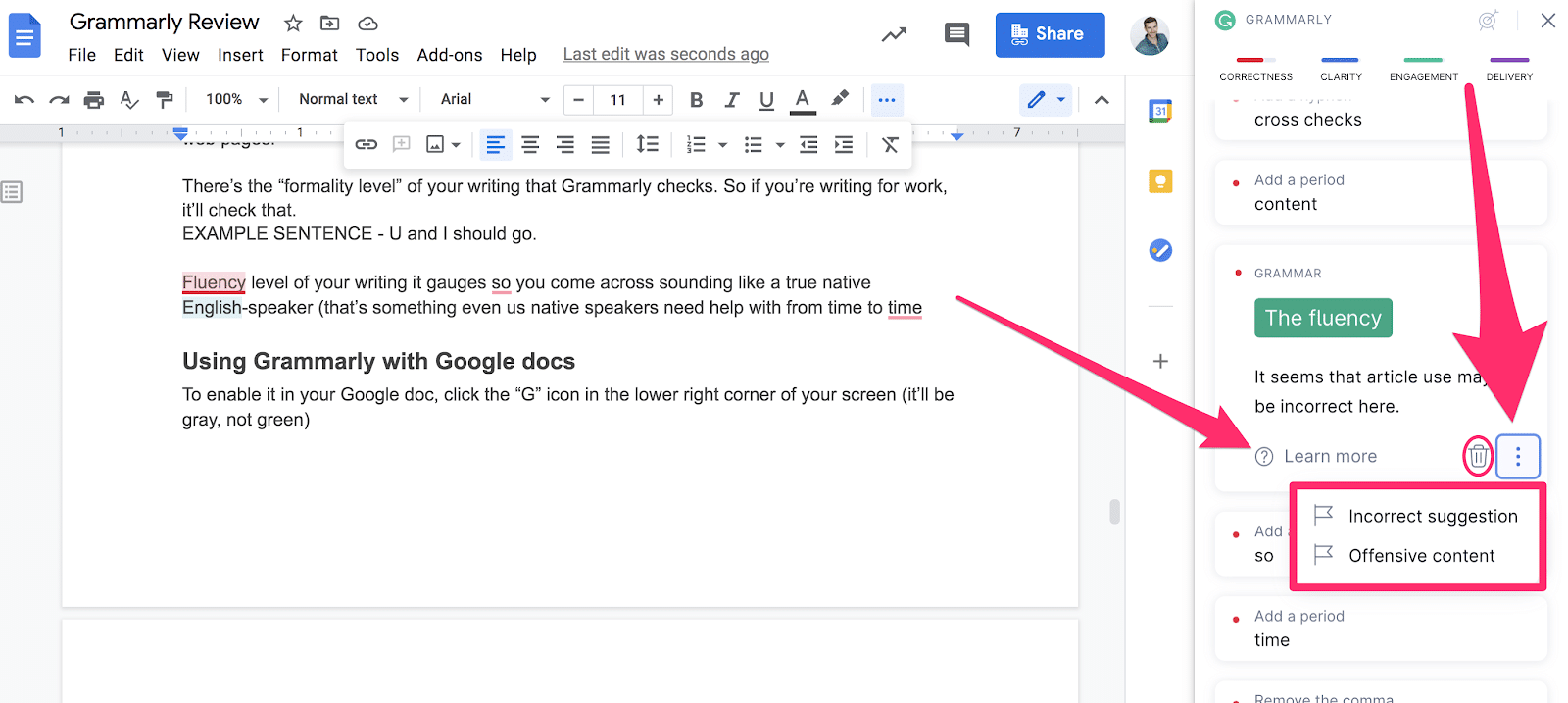The image size is (1568, 703).
Task: Open the Normal text style dropdown
Action: (353, 99)
